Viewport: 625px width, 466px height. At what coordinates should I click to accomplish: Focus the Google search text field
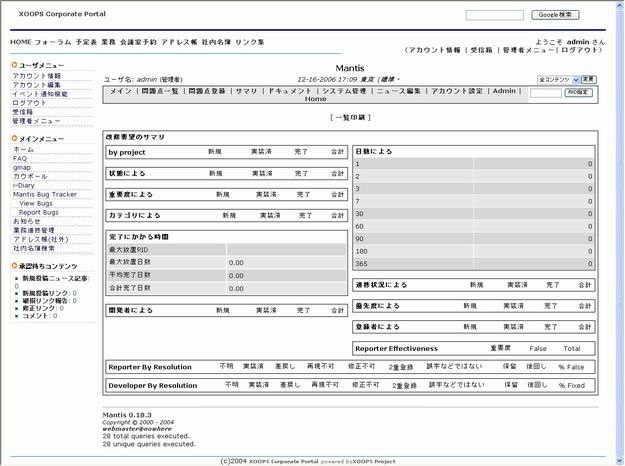[494, 16]
